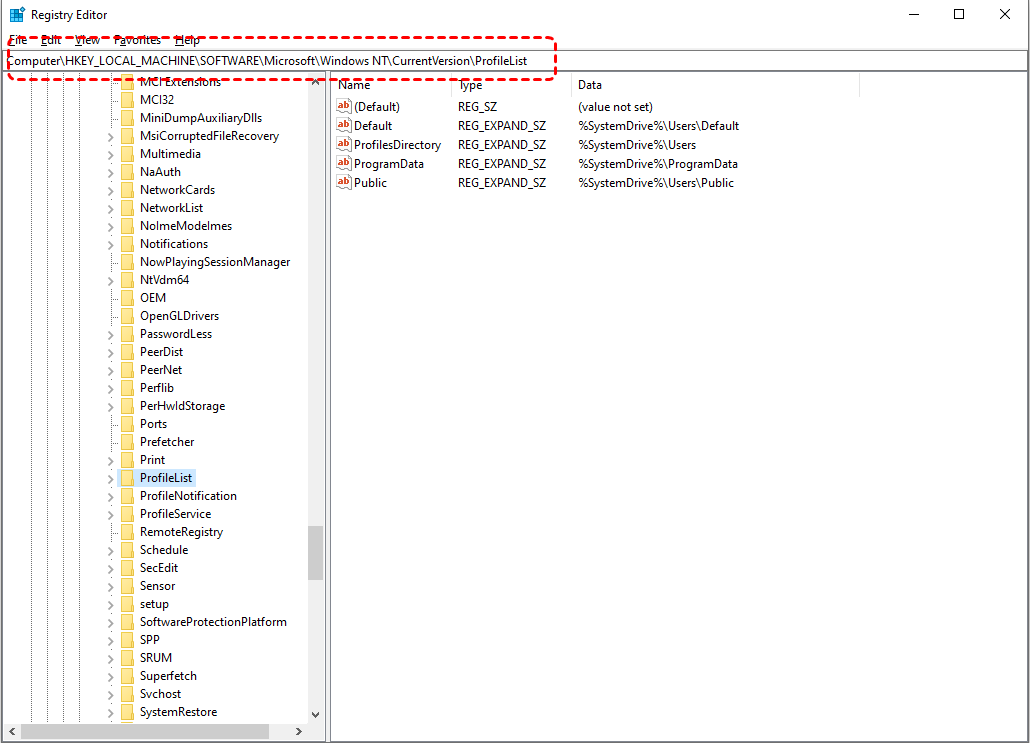This screenshot has width=1030, height=743.
Task: Expand the SecEdit key
Action: pyautogui.click(x=110, y=569)
